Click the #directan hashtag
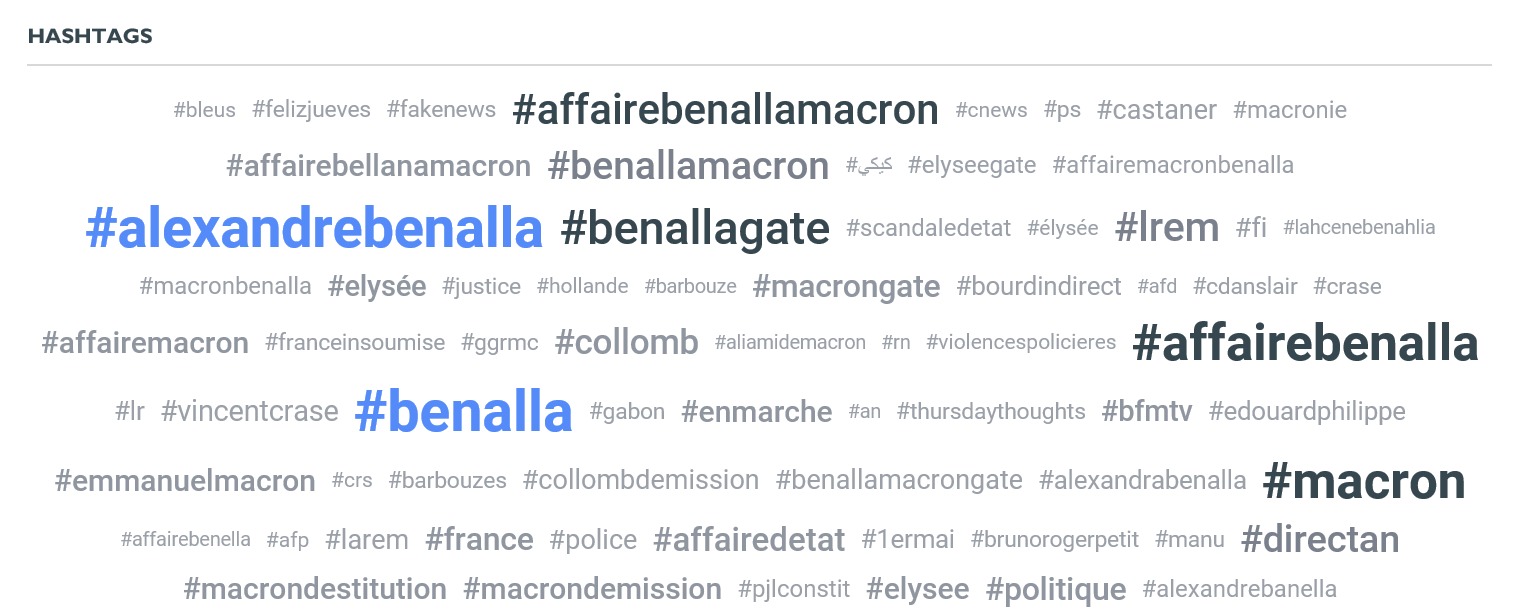This screenshot has height=608, width=1516. pos(1320,540)
